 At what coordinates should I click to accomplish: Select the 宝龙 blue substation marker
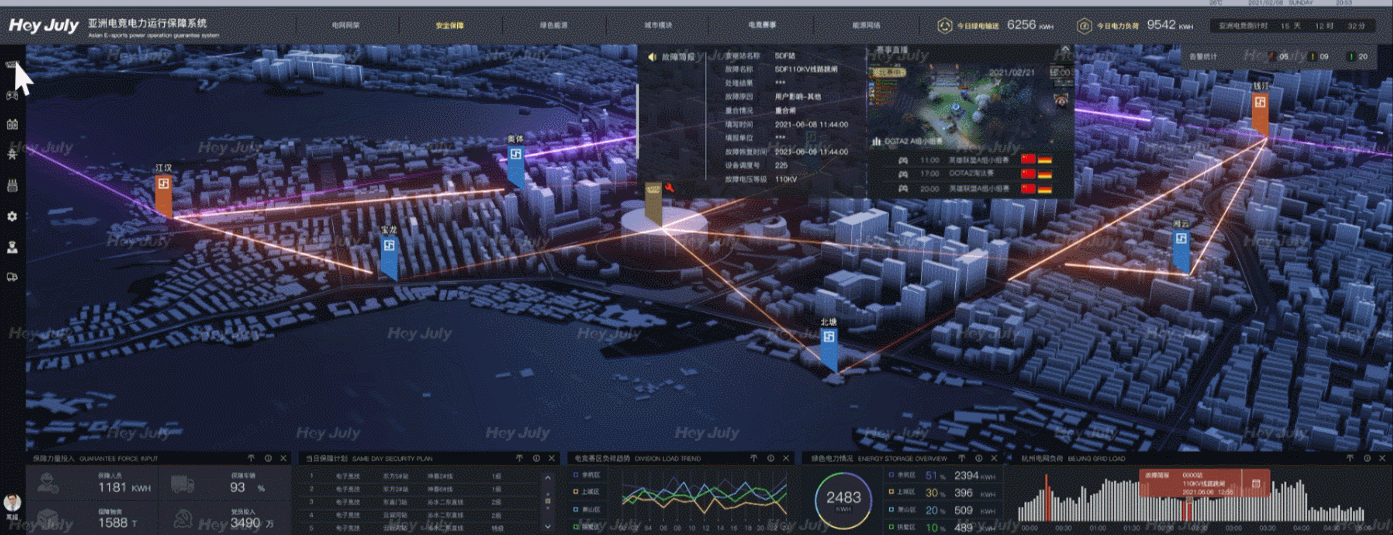pos(389,256)
